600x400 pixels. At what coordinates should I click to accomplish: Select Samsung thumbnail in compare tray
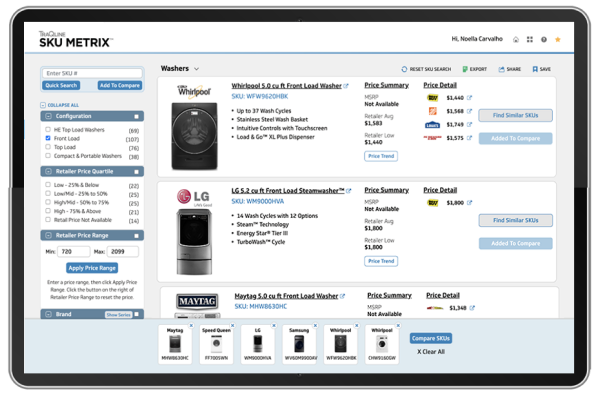click(x=299, y=344)
